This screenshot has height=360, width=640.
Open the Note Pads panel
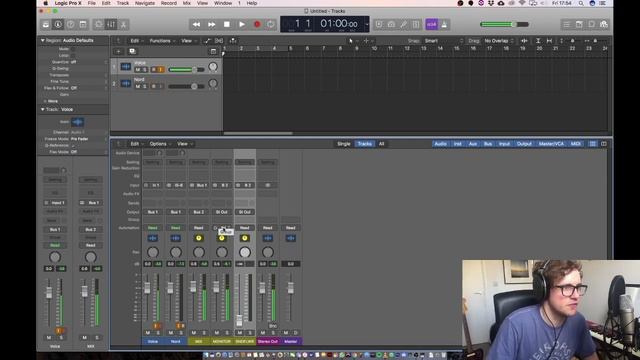pyautogui.click(x=579, y=24)
